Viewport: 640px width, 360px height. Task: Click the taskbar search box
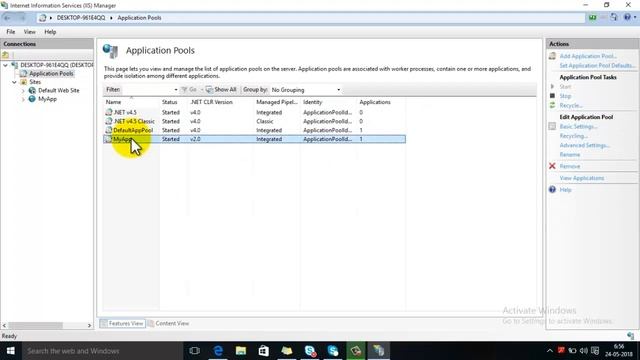102,351
